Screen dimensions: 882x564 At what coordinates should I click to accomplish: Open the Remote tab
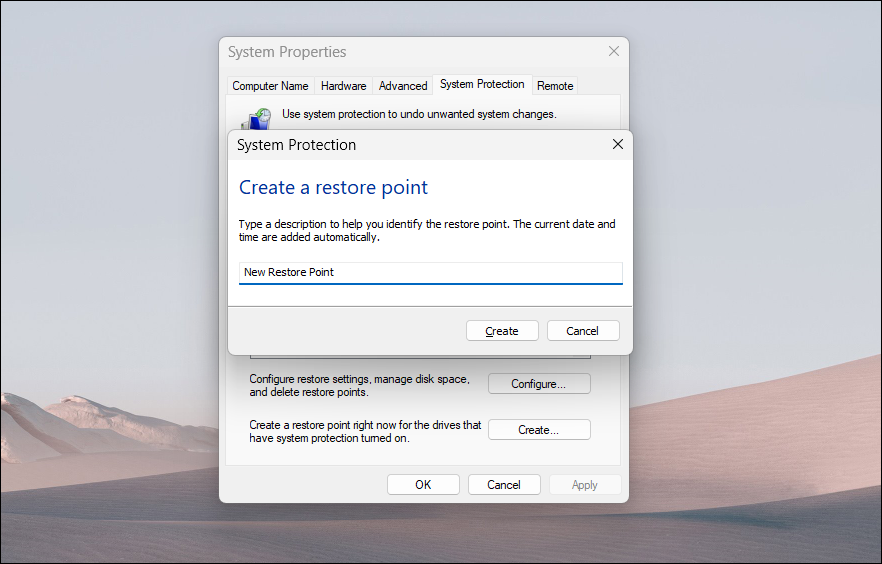[x=555, y=86]
